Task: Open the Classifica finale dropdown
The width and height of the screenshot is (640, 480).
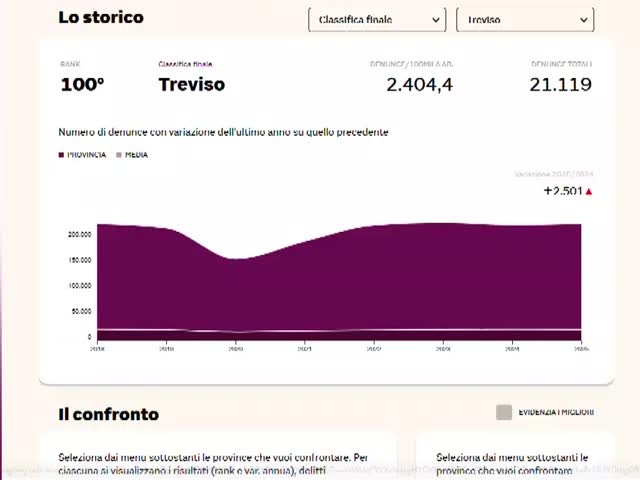Action: tap(377, 20)
